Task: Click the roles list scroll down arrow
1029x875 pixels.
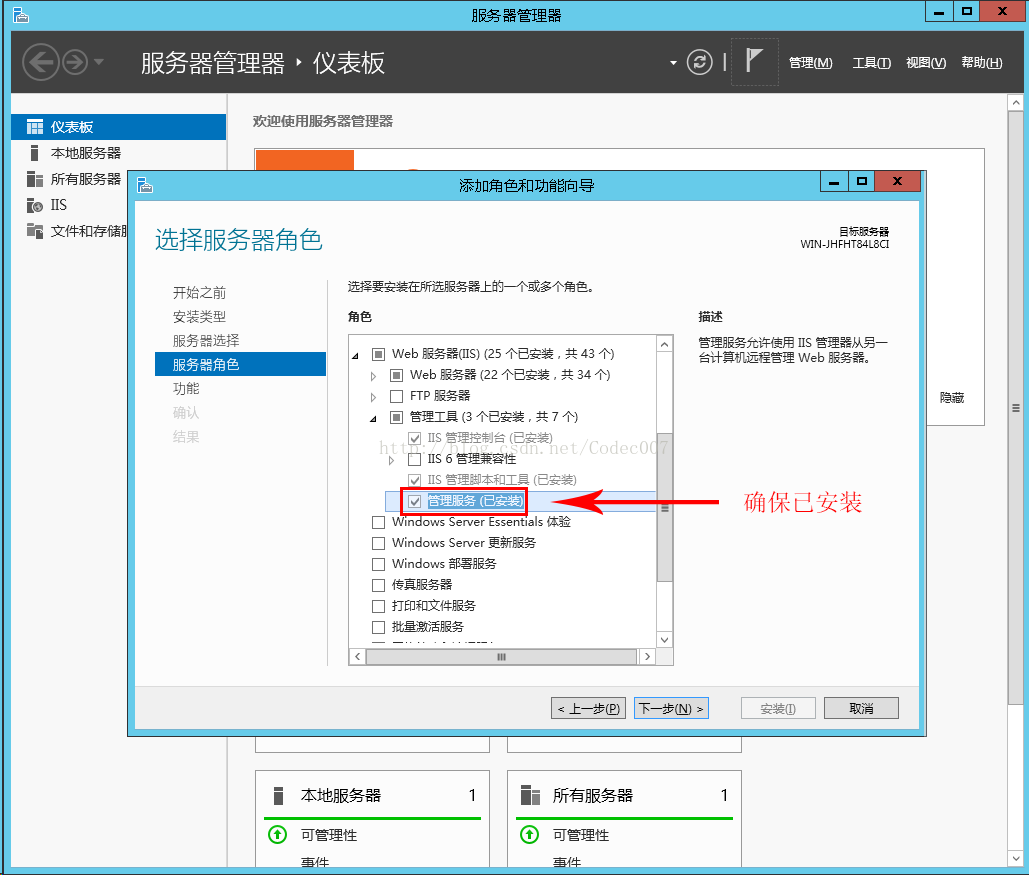Action: coord(665,640)
